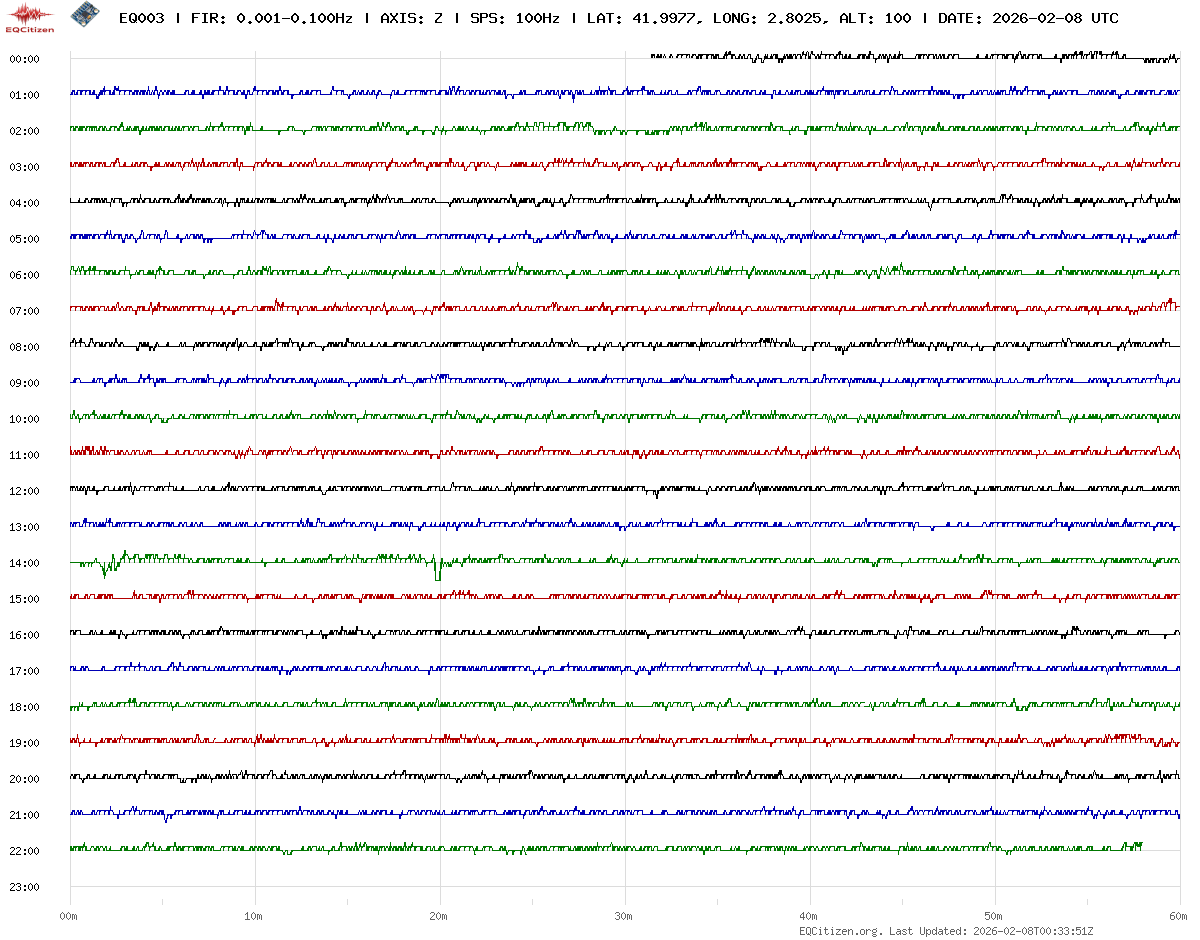Click the downward spike on the 14:00 trace near 20m
This screenshot has height=940, width=1200.
tap(438, 575)
